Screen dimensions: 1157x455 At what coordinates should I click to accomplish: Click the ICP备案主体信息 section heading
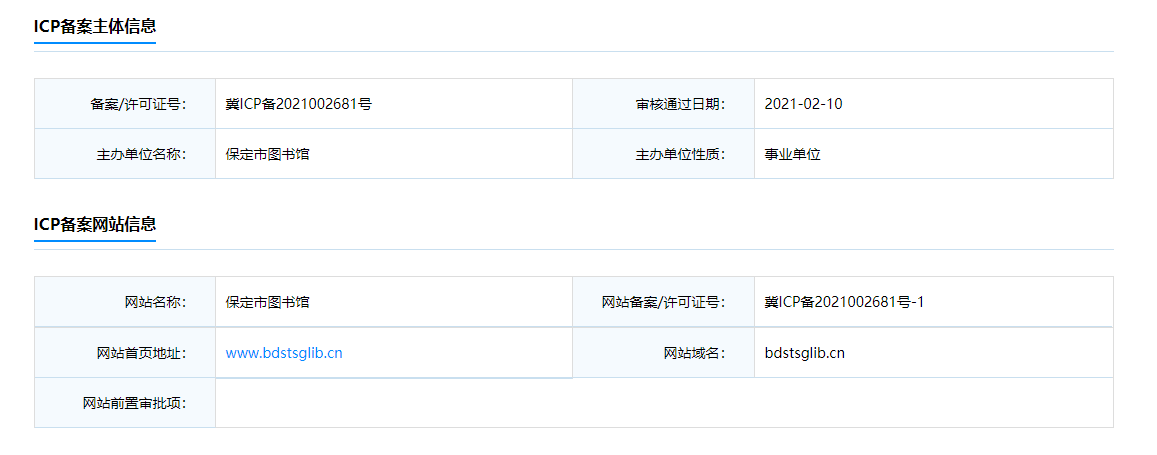coord(95,26)
